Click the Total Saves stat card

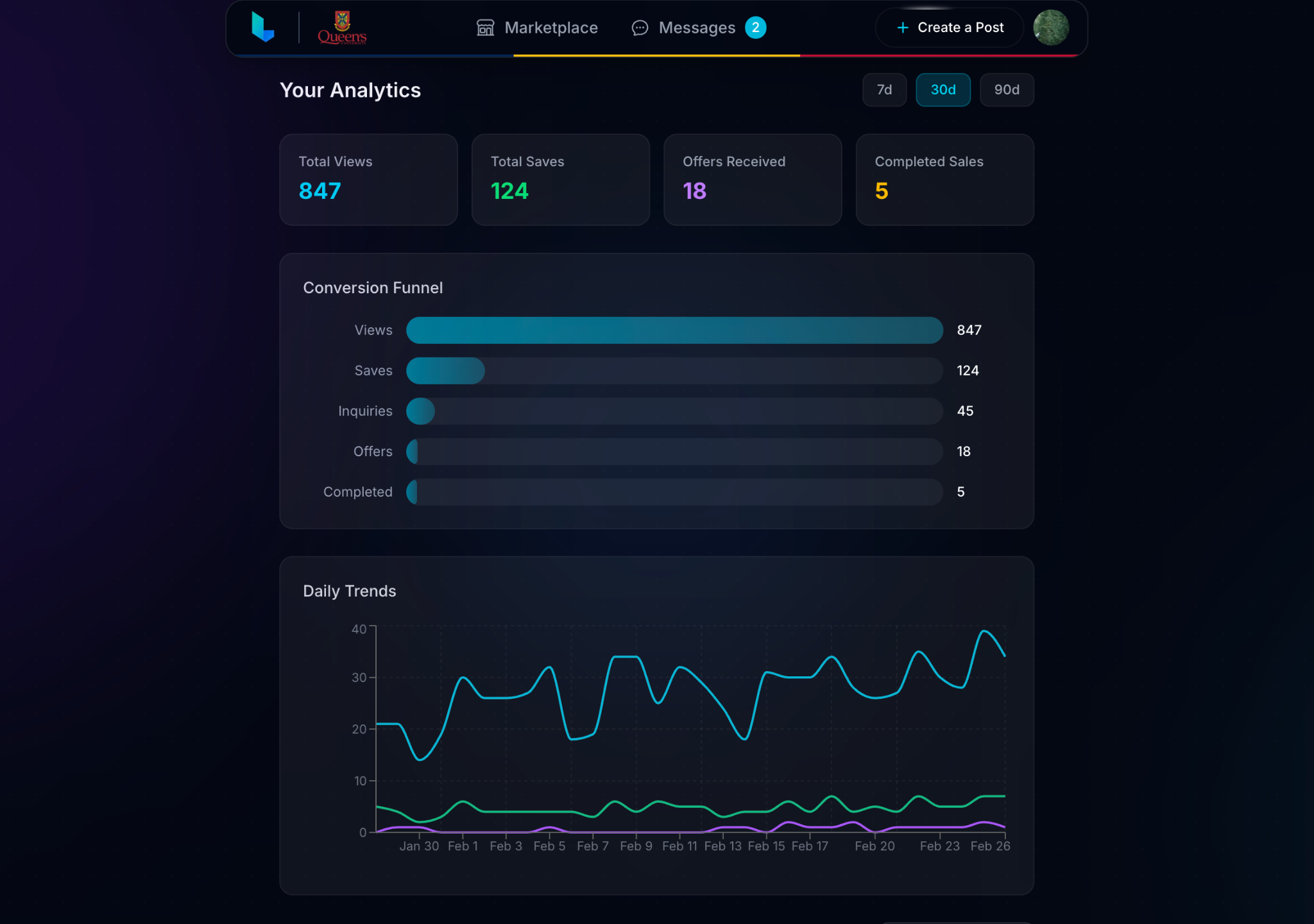[x=560, y=180]
